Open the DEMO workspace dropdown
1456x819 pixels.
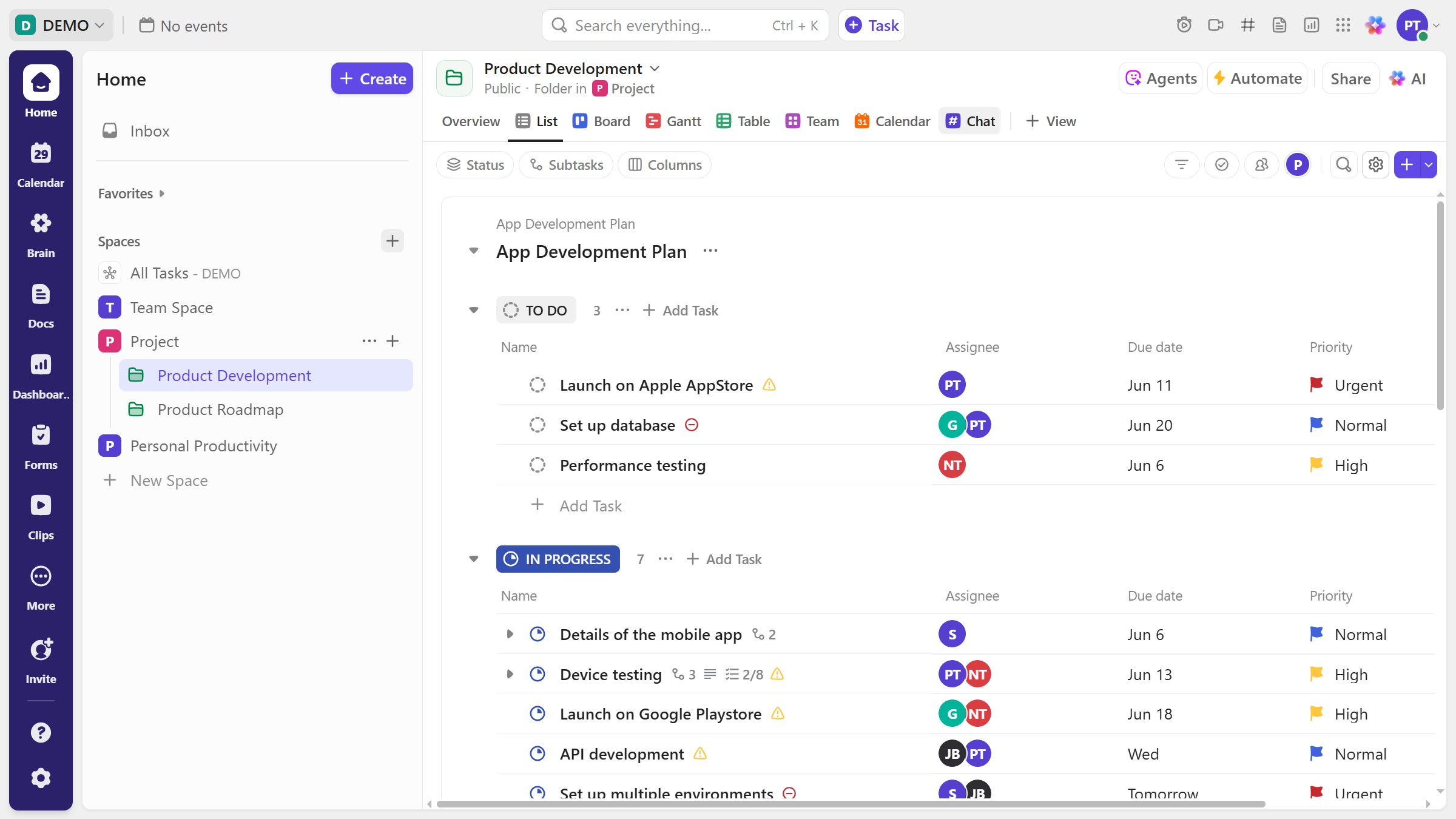61,25
